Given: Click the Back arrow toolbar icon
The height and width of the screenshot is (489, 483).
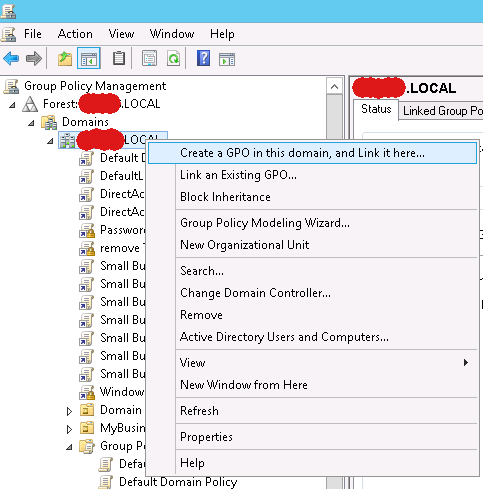Looking at the screenshot, I should [x=11, y=59].
